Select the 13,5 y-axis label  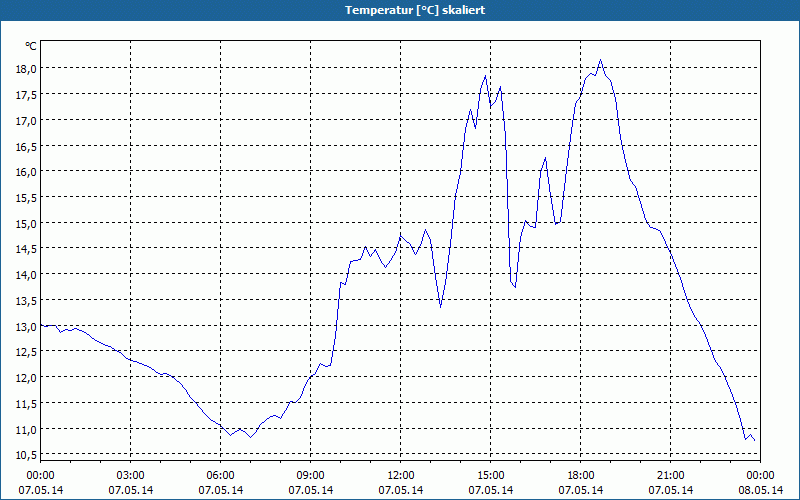coord(26,301)
